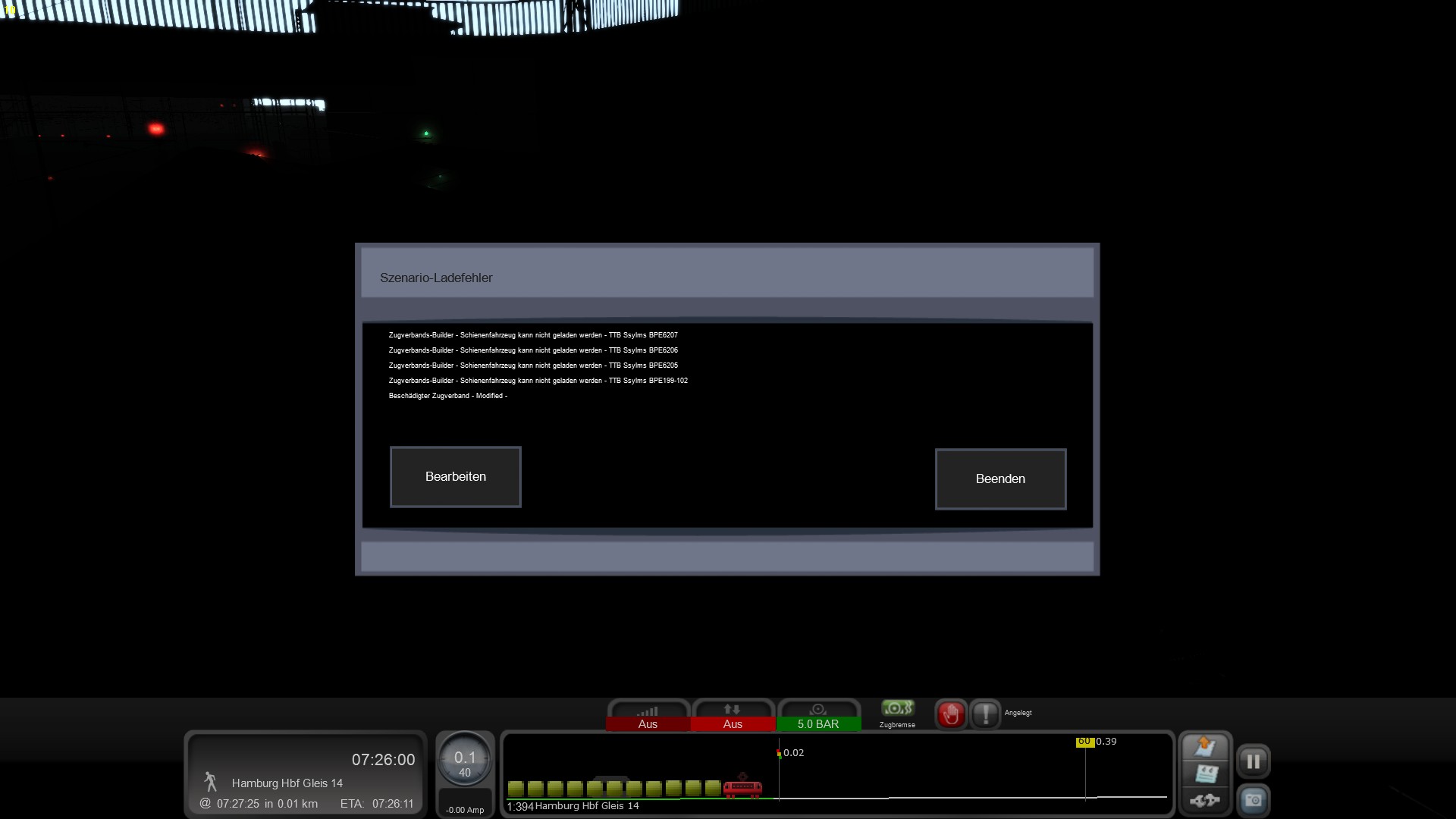The width and height of the screenshot is (1456, 819).
Task: Click the red locomotive on track monitor
Action: point(742,789)
